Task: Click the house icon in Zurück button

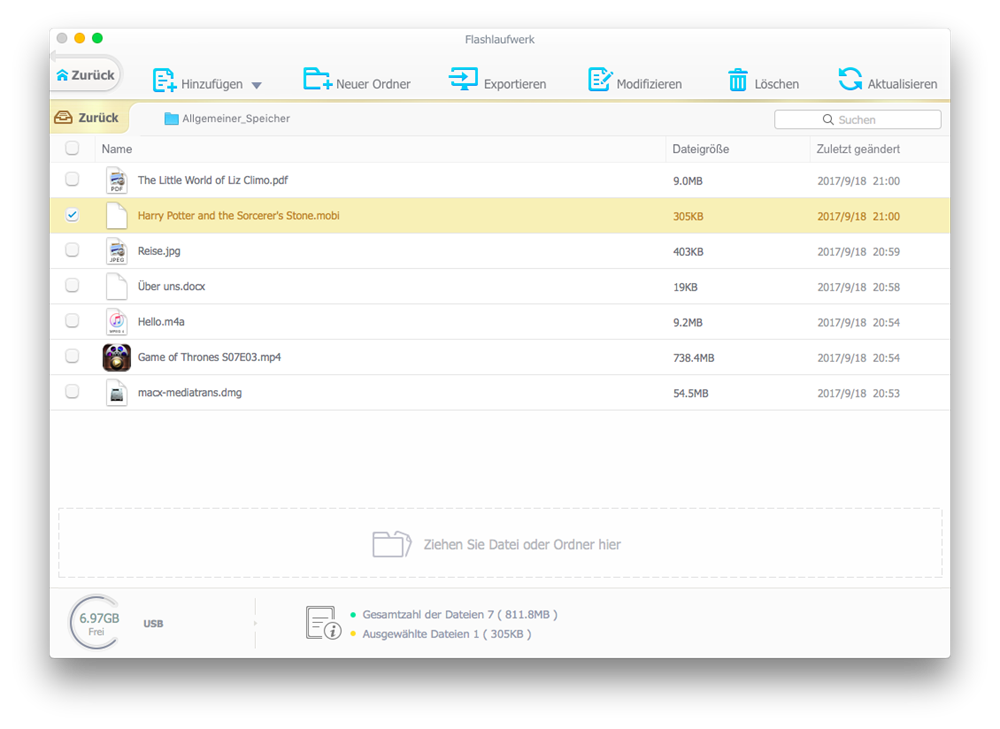Action: [x=62, y=75]
